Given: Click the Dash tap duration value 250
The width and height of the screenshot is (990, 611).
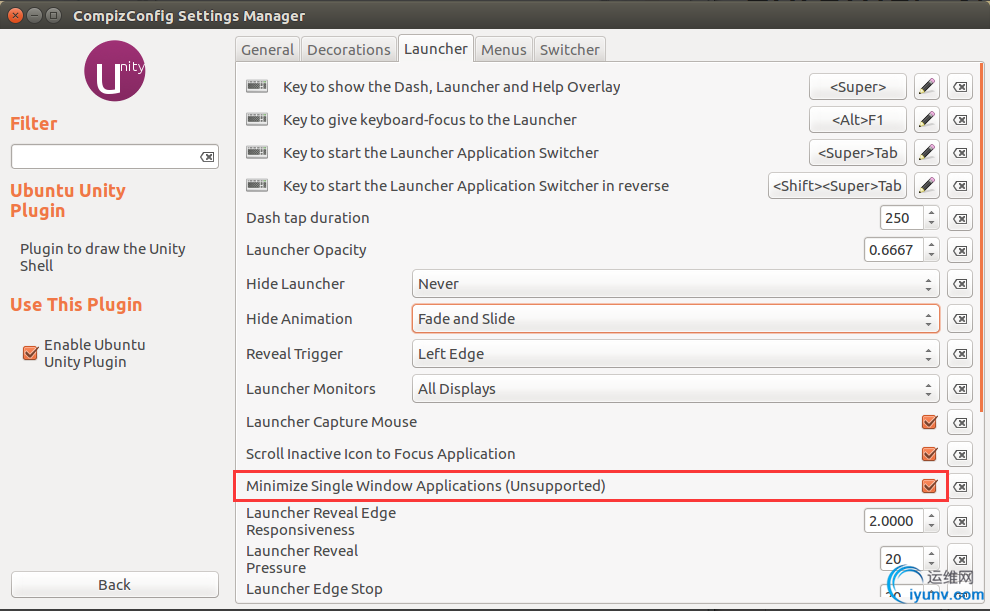Looking at the screenshot, I should pos(902,218).
